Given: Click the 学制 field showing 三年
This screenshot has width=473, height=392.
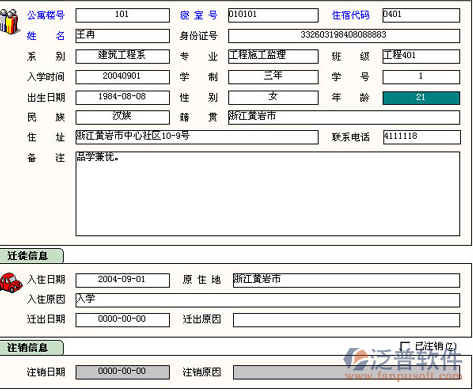Looking at the screenshot, I should coord(273,77).
